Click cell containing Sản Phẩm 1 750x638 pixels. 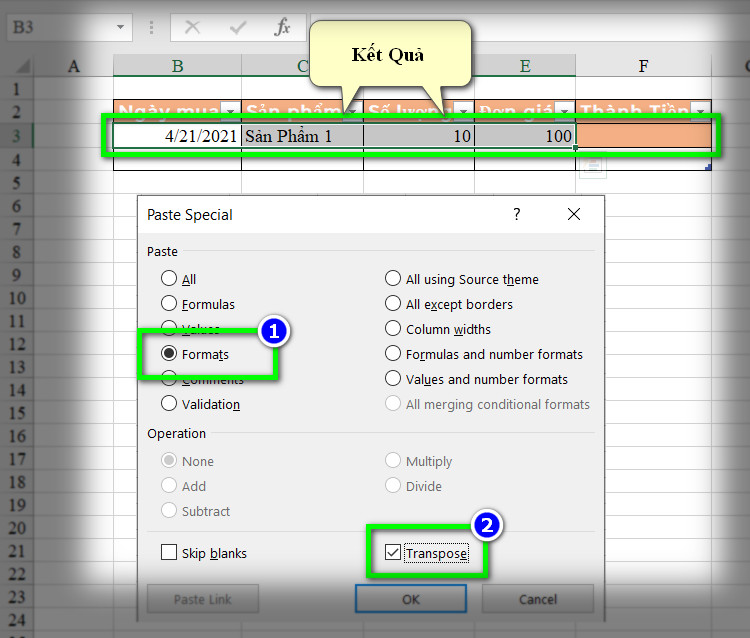pos(302,136)
